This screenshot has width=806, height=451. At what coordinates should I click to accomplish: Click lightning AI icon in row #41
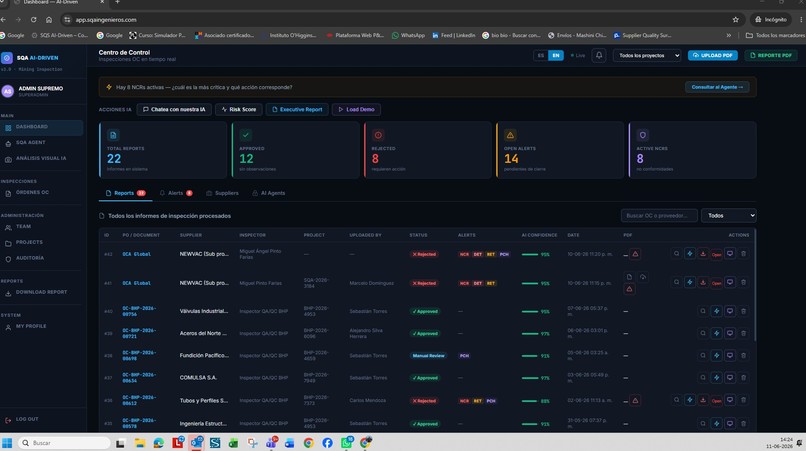tap(690, 282)
